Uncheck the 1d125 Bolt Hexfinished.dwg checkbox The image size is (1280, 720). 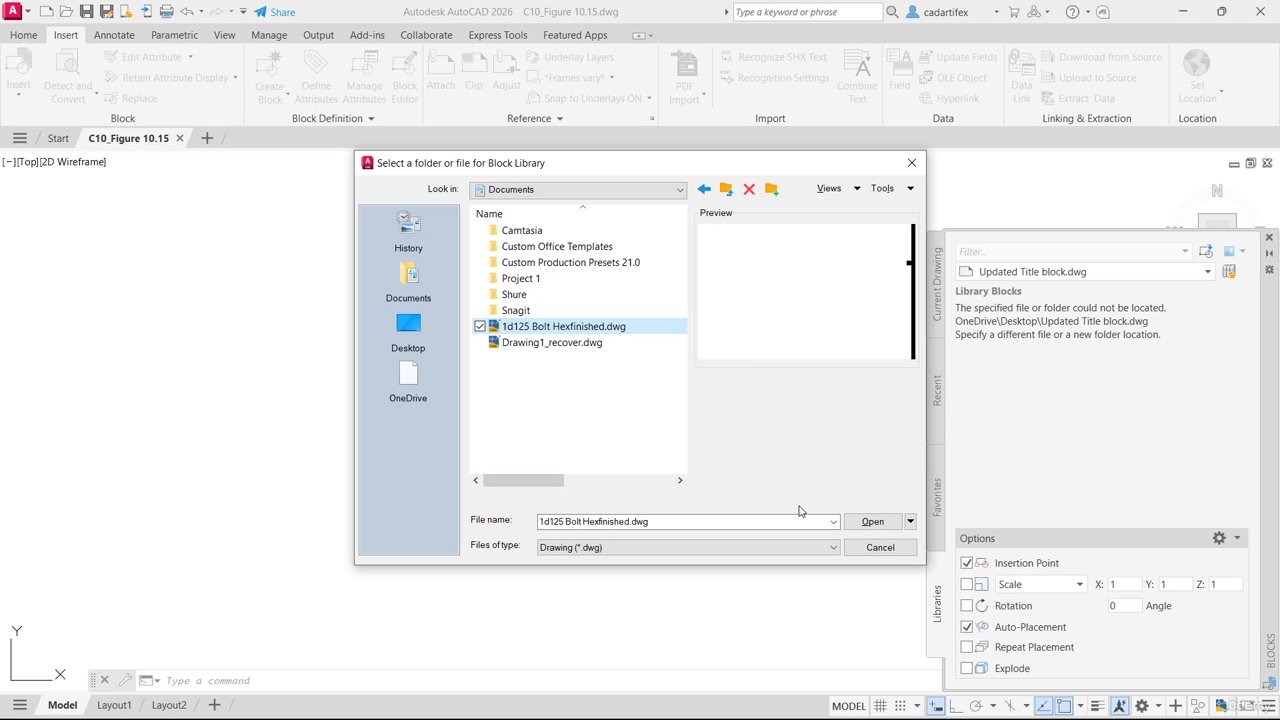coord(480,327)
